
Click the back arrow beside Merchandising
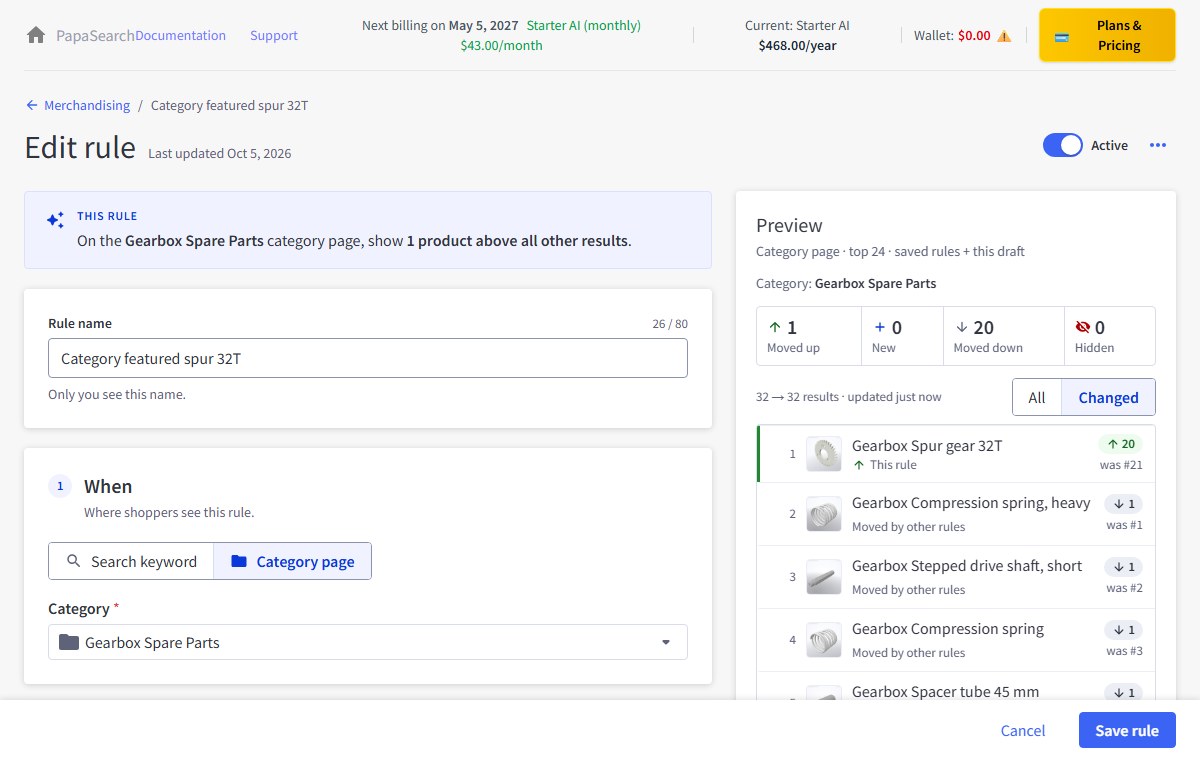click(x=32, y=105)
